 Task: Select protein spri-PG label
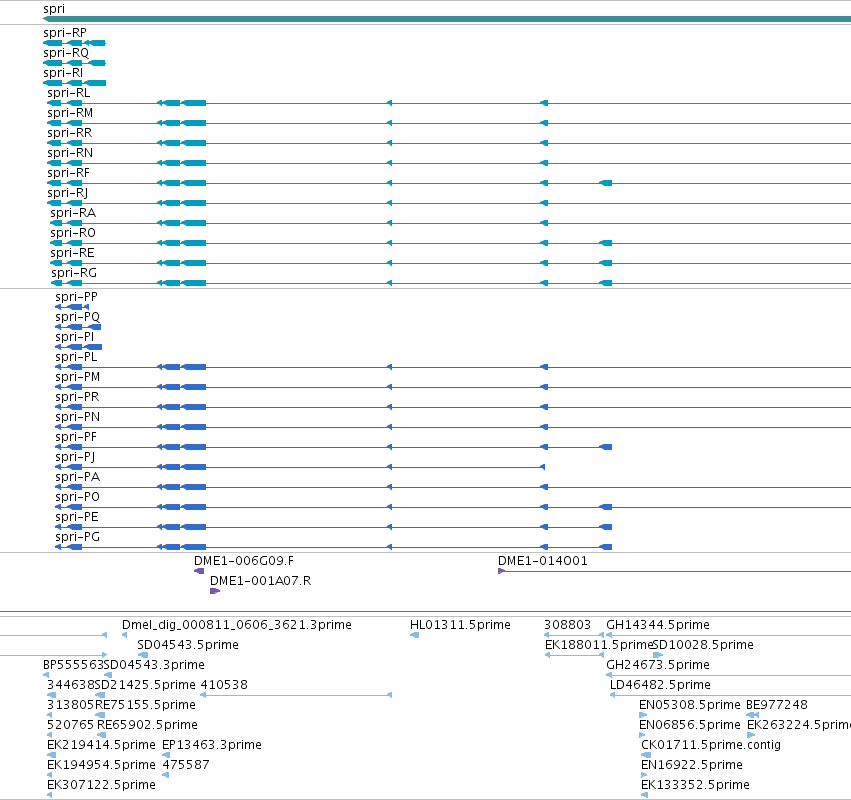pyautogui.click(x=77, y=537)
